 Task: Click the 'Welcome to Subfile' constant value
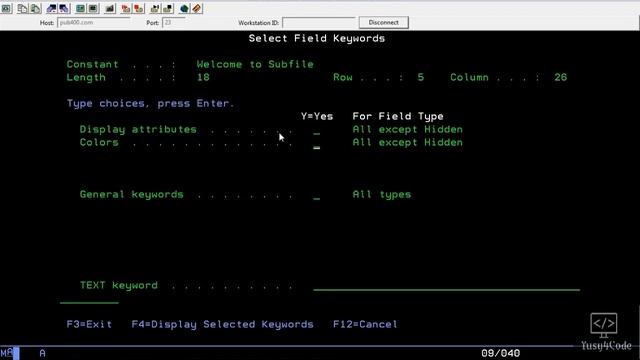pyautogui.click(x=255, y=64)
